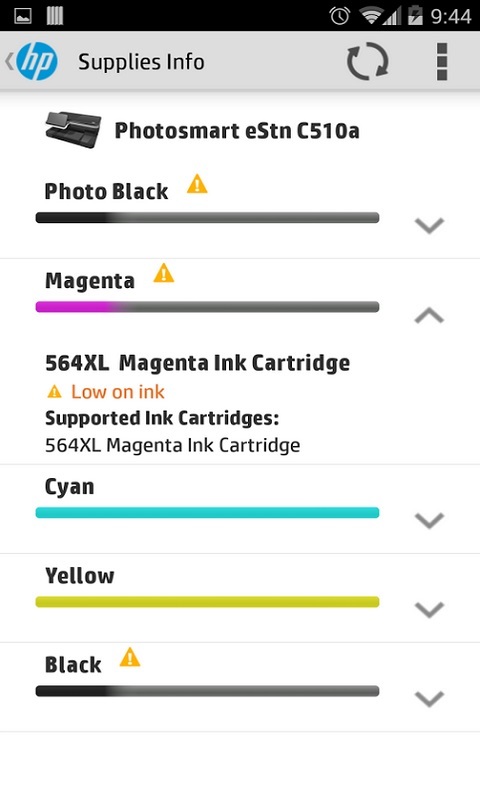
Task: Open the three-dot overflow menu
Action: pos(442,62)
